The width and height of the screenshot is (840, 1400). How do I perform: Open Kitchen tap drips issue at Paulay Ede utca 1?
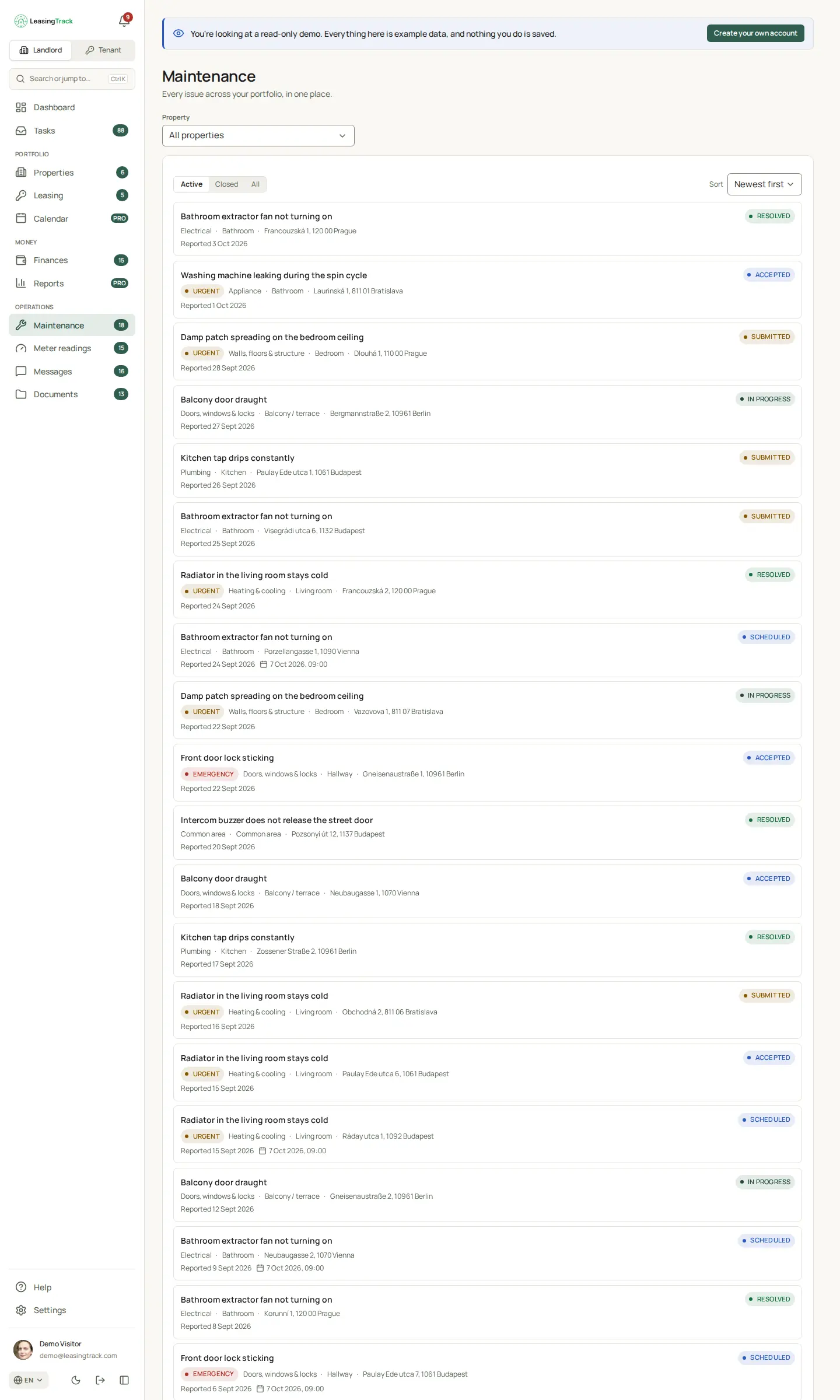tap(488, 470)
